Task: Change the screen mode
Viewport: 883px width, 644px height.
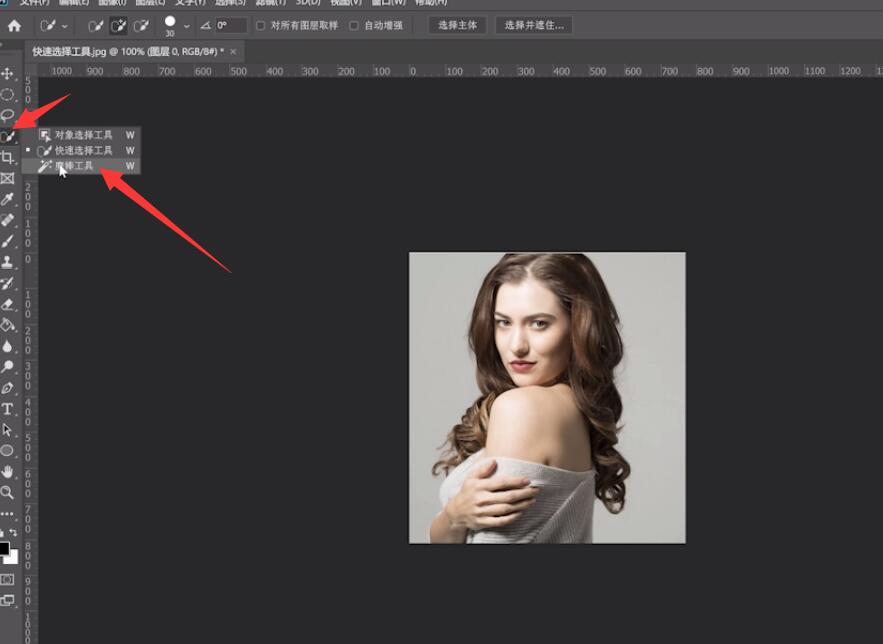Action: 7,600
